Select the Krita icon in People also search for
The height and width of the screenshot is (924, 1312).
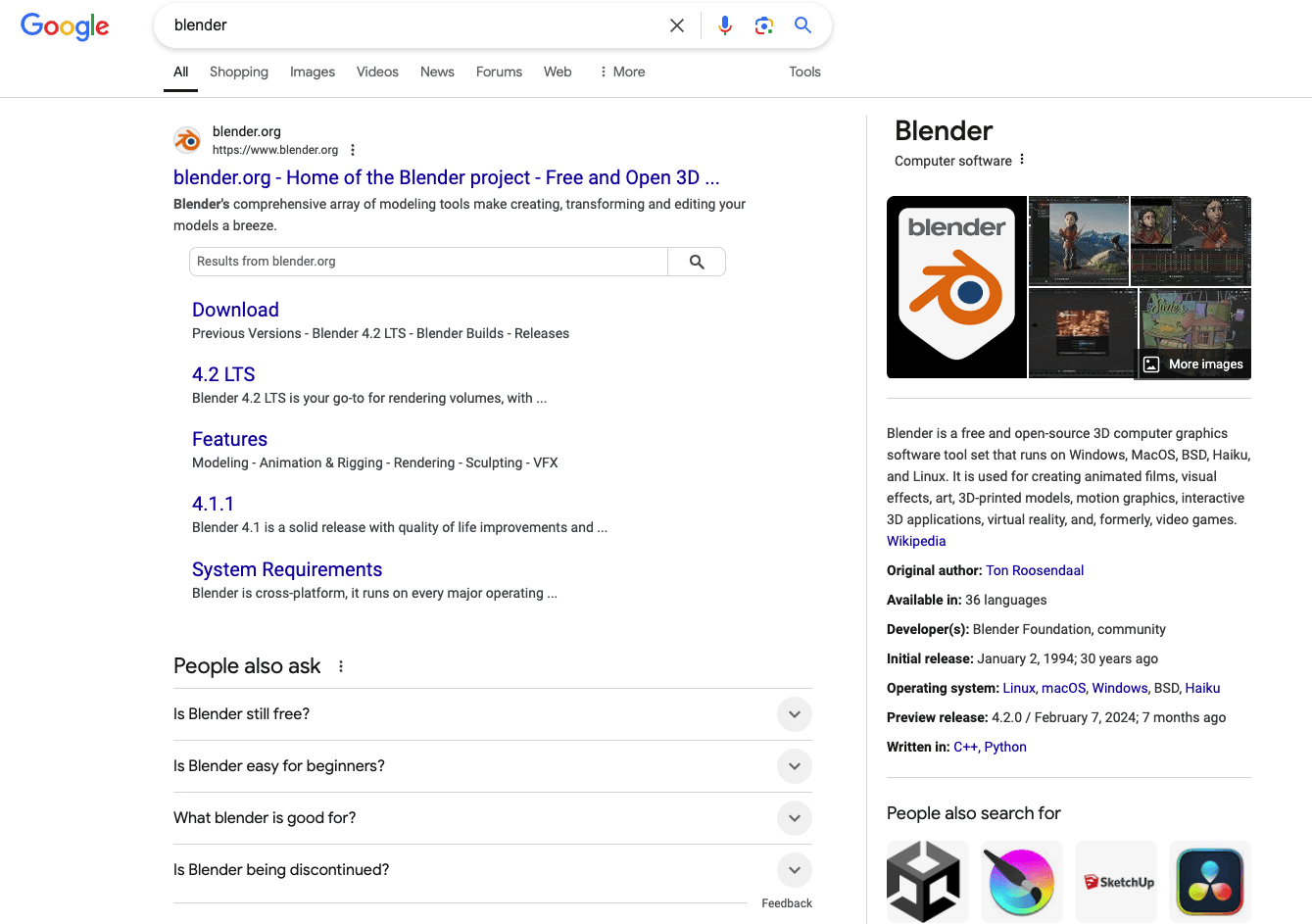pos(1020,881)
